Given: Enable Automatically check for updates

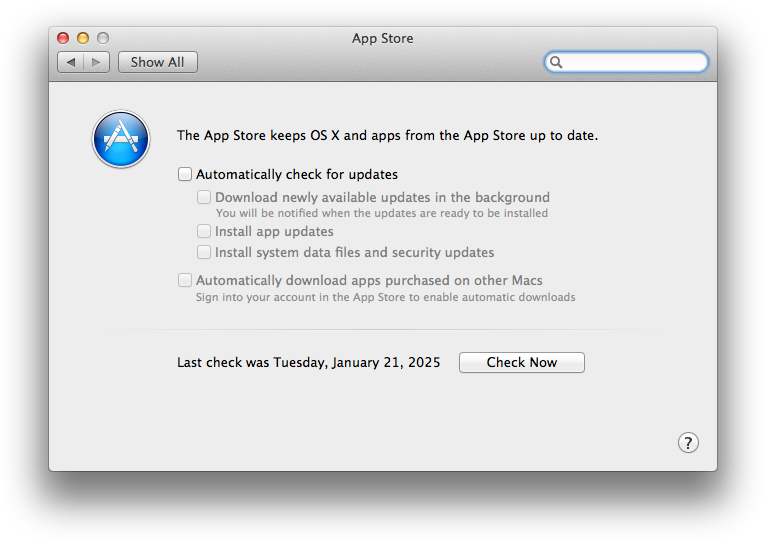Looking at the screenshot, I should pos(185,174).
